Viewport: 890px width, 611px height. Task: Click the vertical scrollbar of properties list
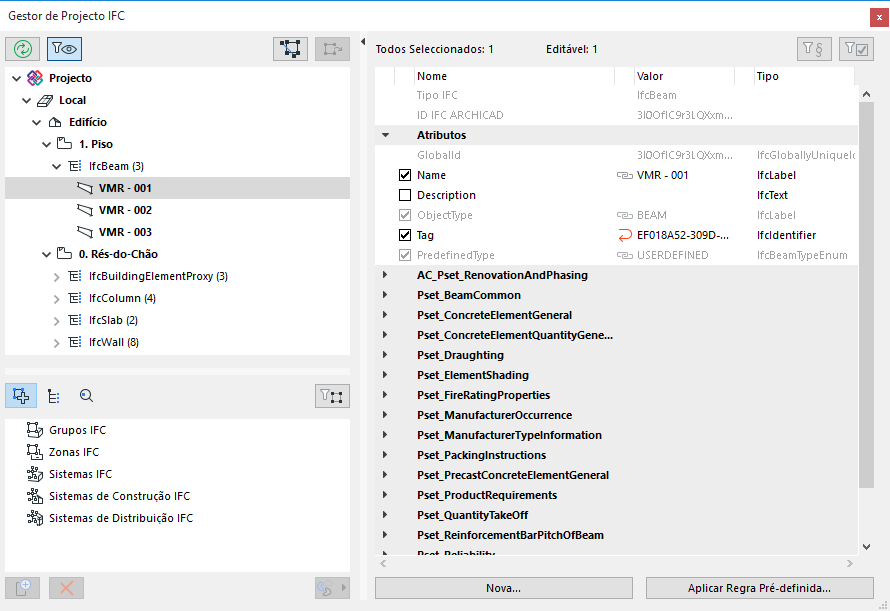pyautogui.click(x=866, y=300)
